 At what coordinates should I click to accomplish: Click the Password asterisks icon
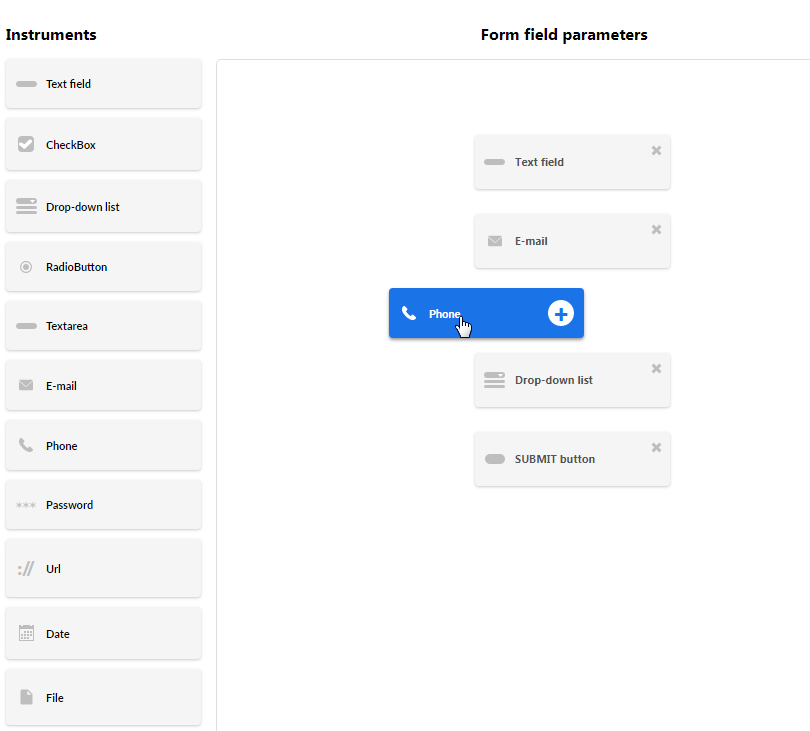pyautogui.click(x=26, y=505)
